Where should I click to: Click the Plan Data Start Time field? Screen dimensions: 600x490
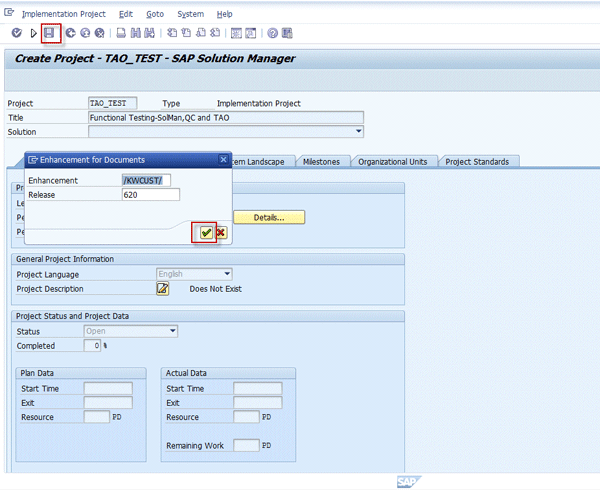[108, 388]
